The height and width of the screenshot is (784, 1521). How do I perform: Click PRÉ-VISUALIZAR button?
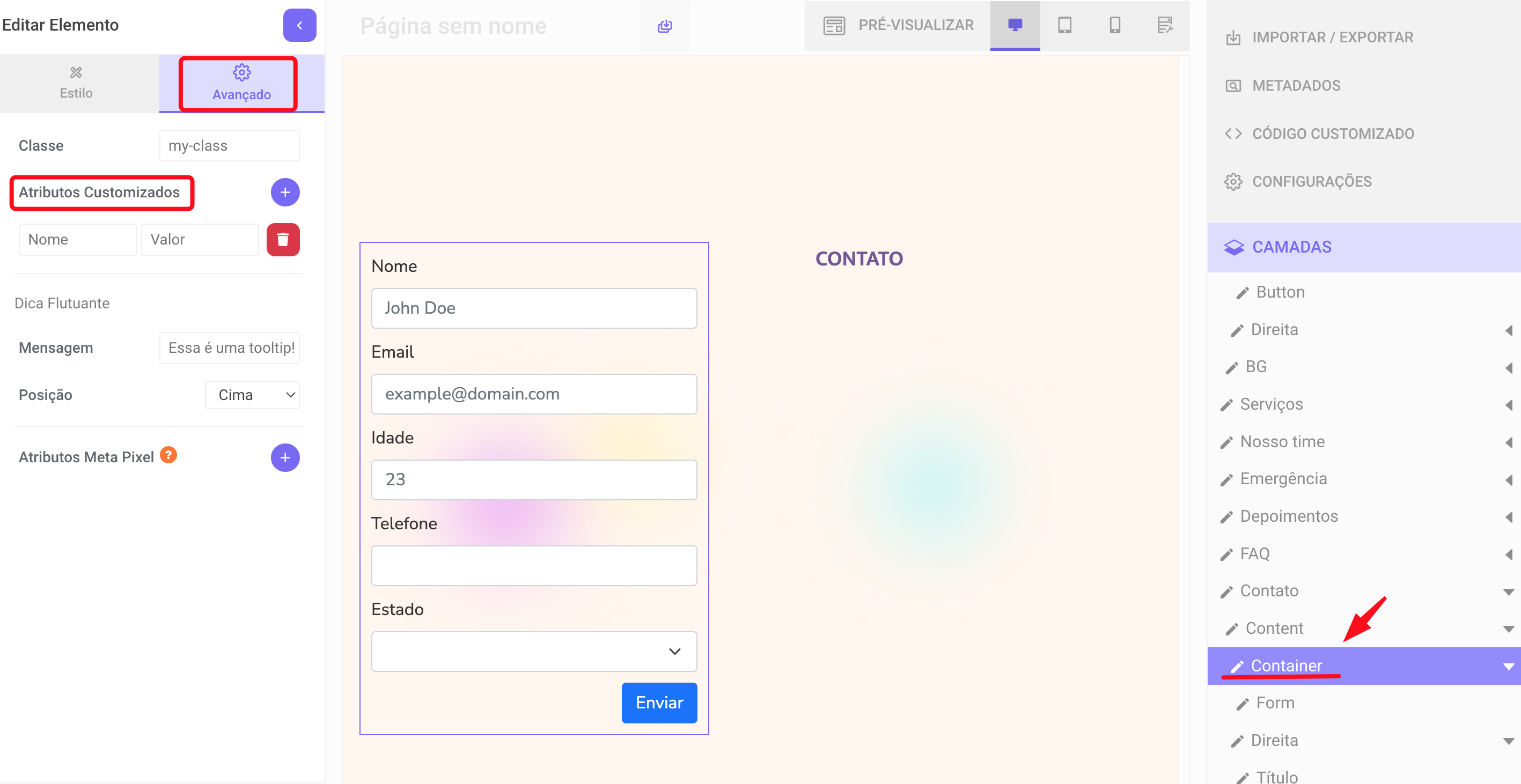click(898, 25)
